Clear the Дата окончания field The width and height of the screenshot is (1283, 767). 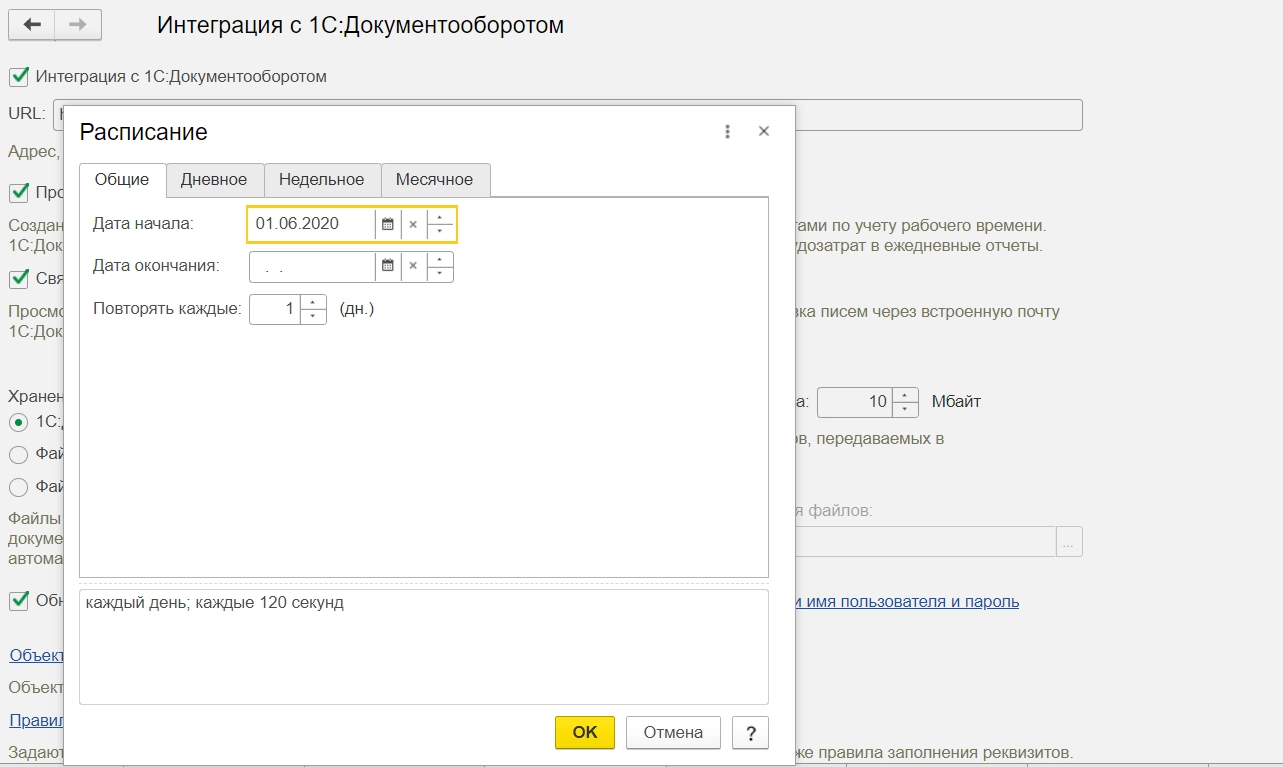[x=413, y=267]
